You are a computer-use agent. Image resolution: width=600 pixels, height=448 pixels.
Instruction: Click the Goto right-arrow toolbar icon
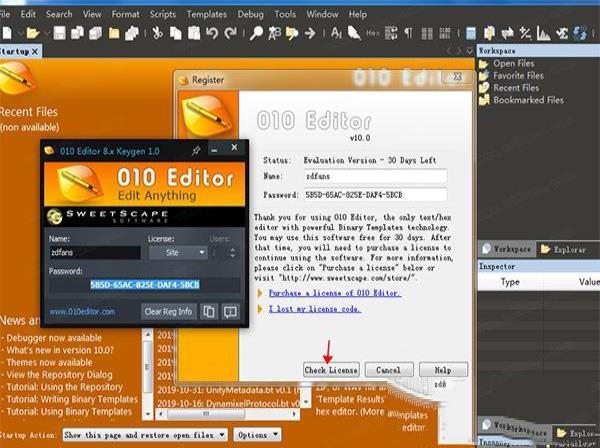click(x=310, y=33)
